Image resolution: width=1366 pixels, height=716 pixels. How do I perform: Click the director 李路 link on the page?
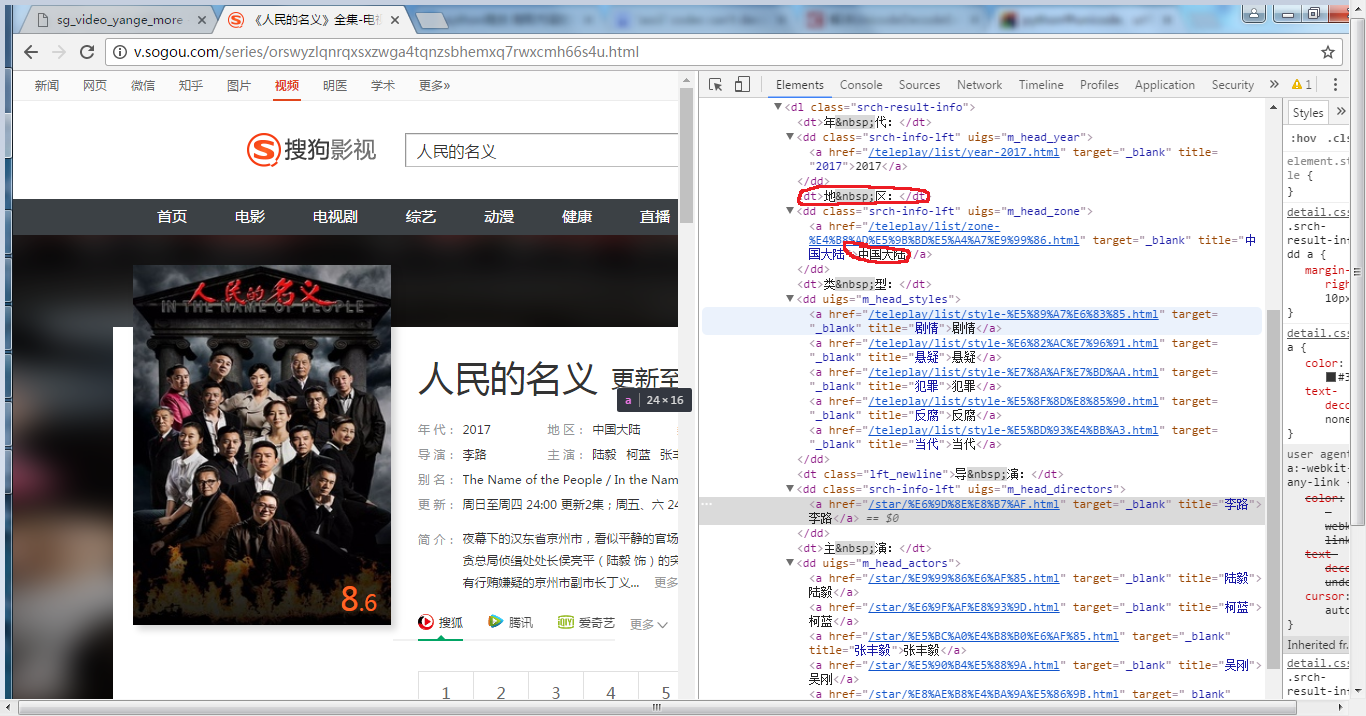point(474,455)
